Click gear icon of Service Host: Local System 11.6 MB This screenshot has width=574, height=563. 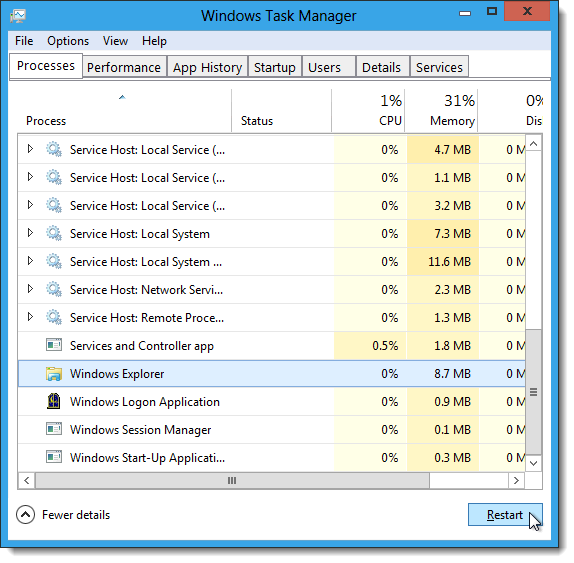[54, 261]
